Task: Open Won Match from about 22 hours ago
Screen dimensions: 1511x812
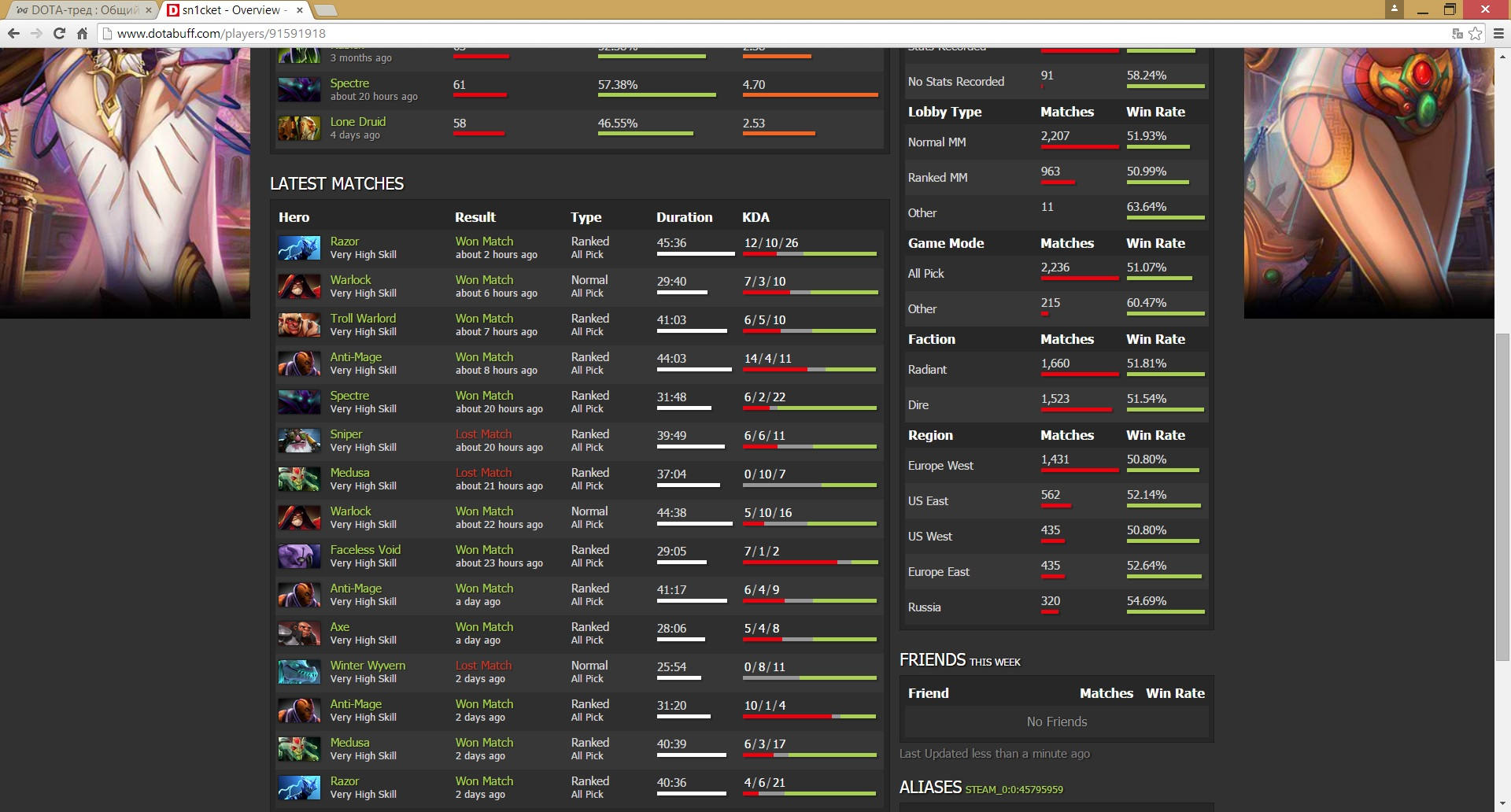Action: tap(484, 511)
